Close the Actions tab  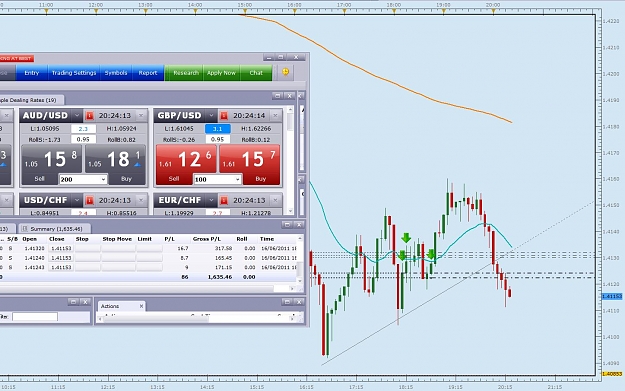(141, 306)
